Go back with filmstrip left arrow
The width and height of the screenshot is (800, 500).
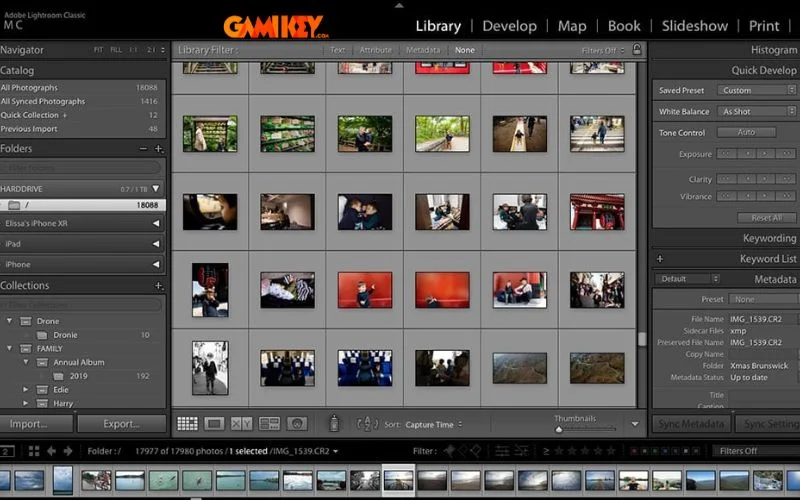[51, 451]
